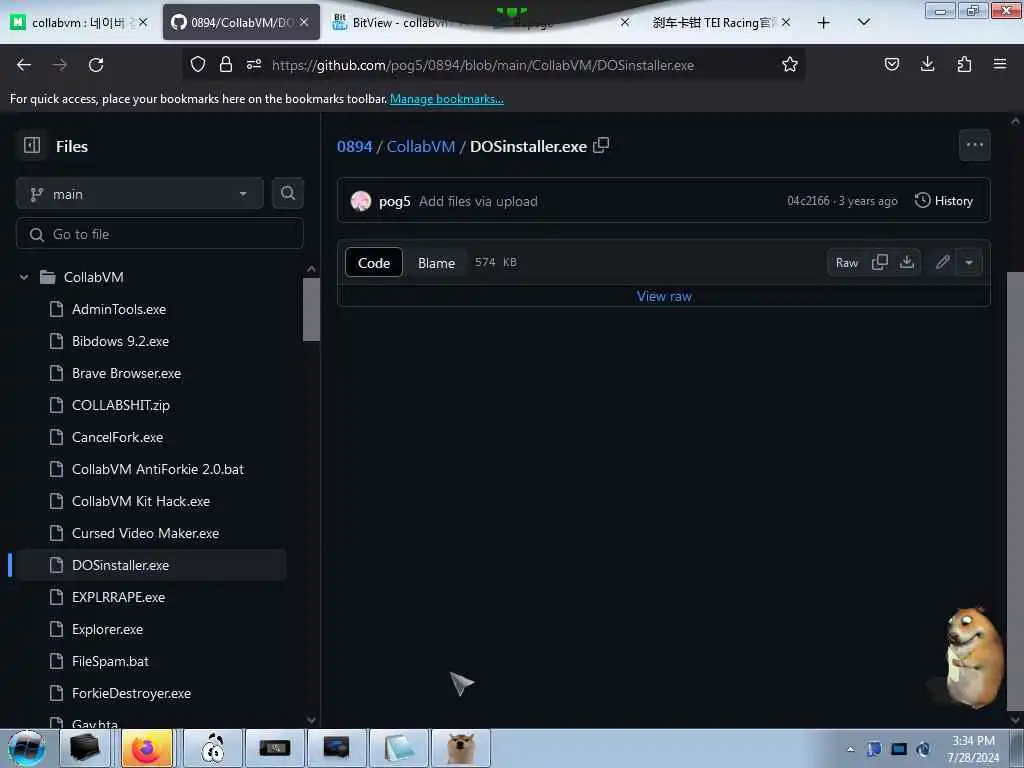This screenshot has width=1024, height=768.
Task: Select the Code view tab
Action: tap(374, 263)
